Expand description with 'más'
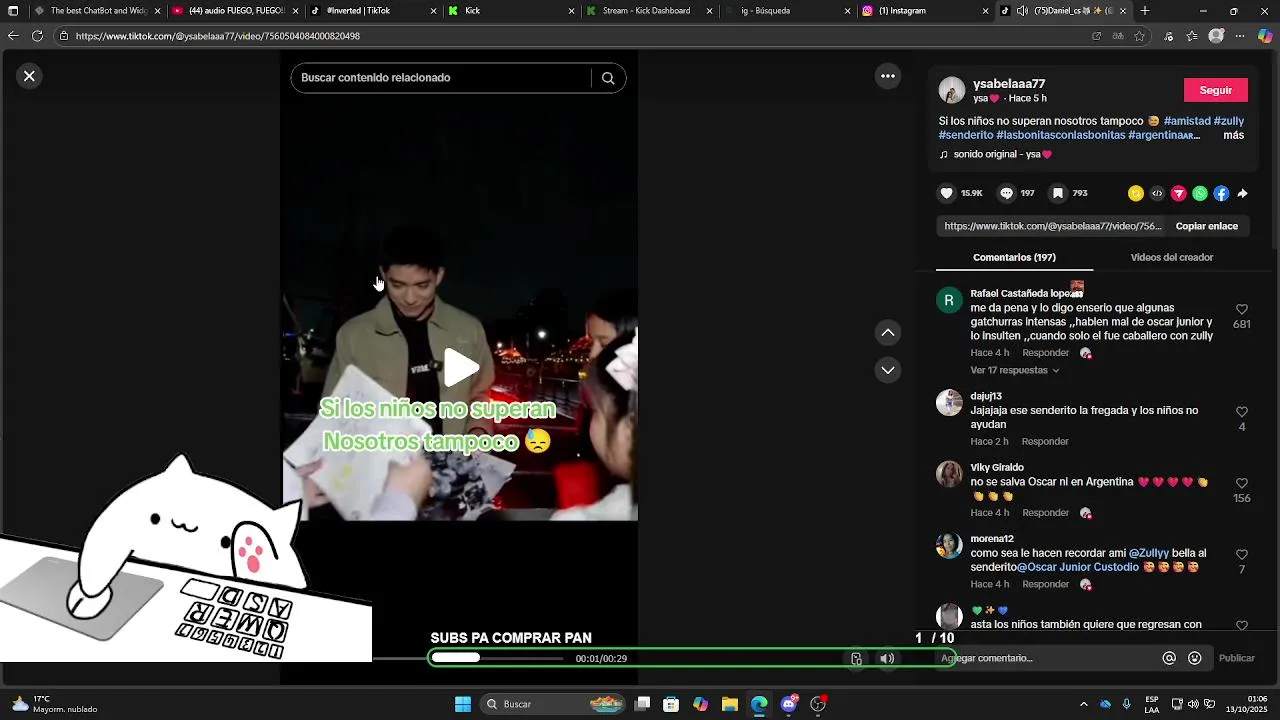 point(1233,135)
